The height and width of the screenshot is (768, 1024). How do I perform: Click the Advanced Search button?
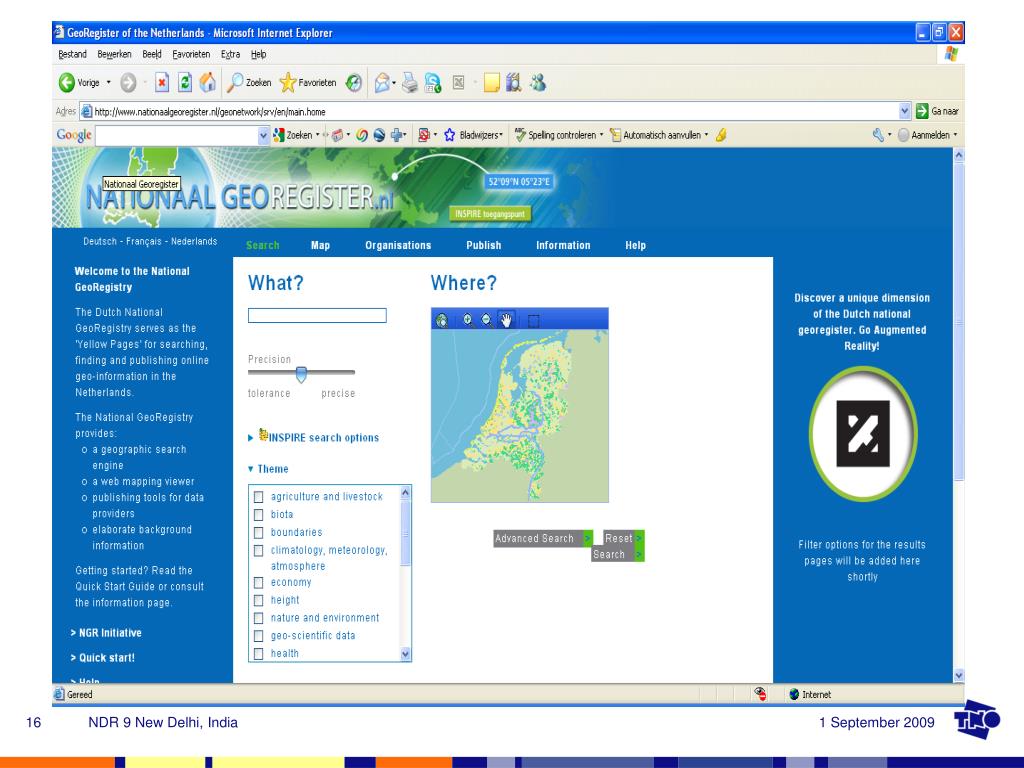point(543,538)
